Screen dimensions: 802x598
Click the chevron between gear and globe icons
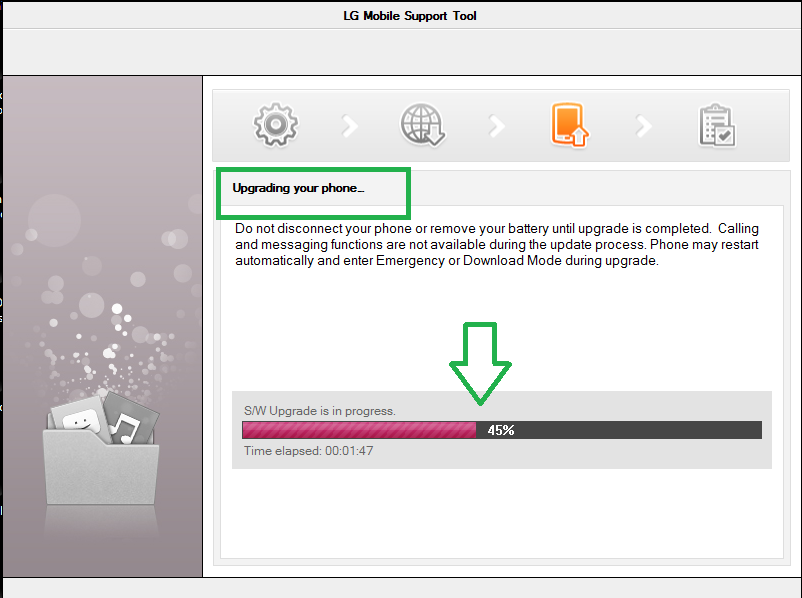click(x=350, y=126)
